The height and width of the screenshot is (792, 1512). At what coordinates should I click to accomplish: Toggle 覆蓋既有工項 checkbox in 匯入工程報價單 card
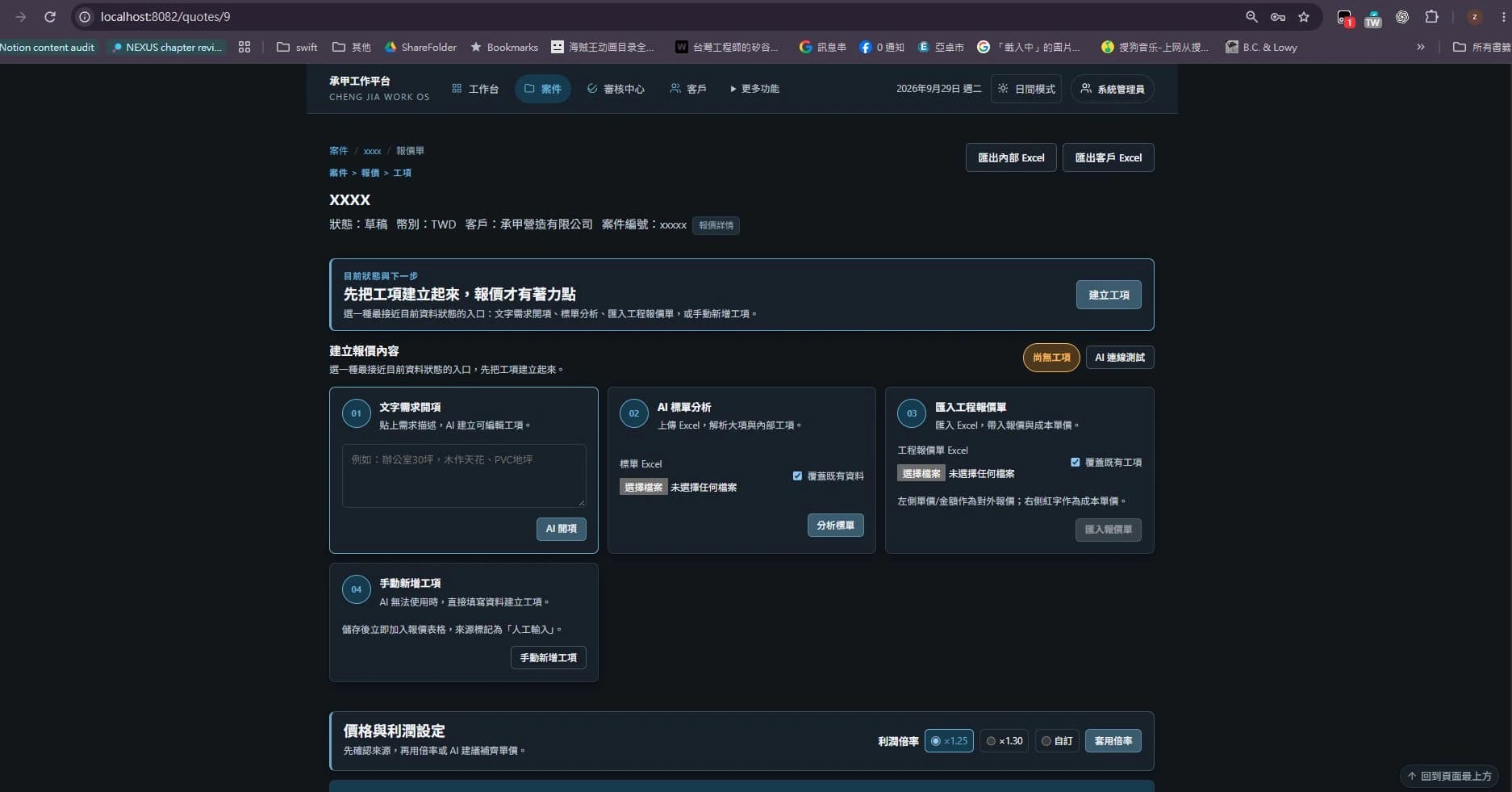pyautogui.click(x=1075, y=463)
